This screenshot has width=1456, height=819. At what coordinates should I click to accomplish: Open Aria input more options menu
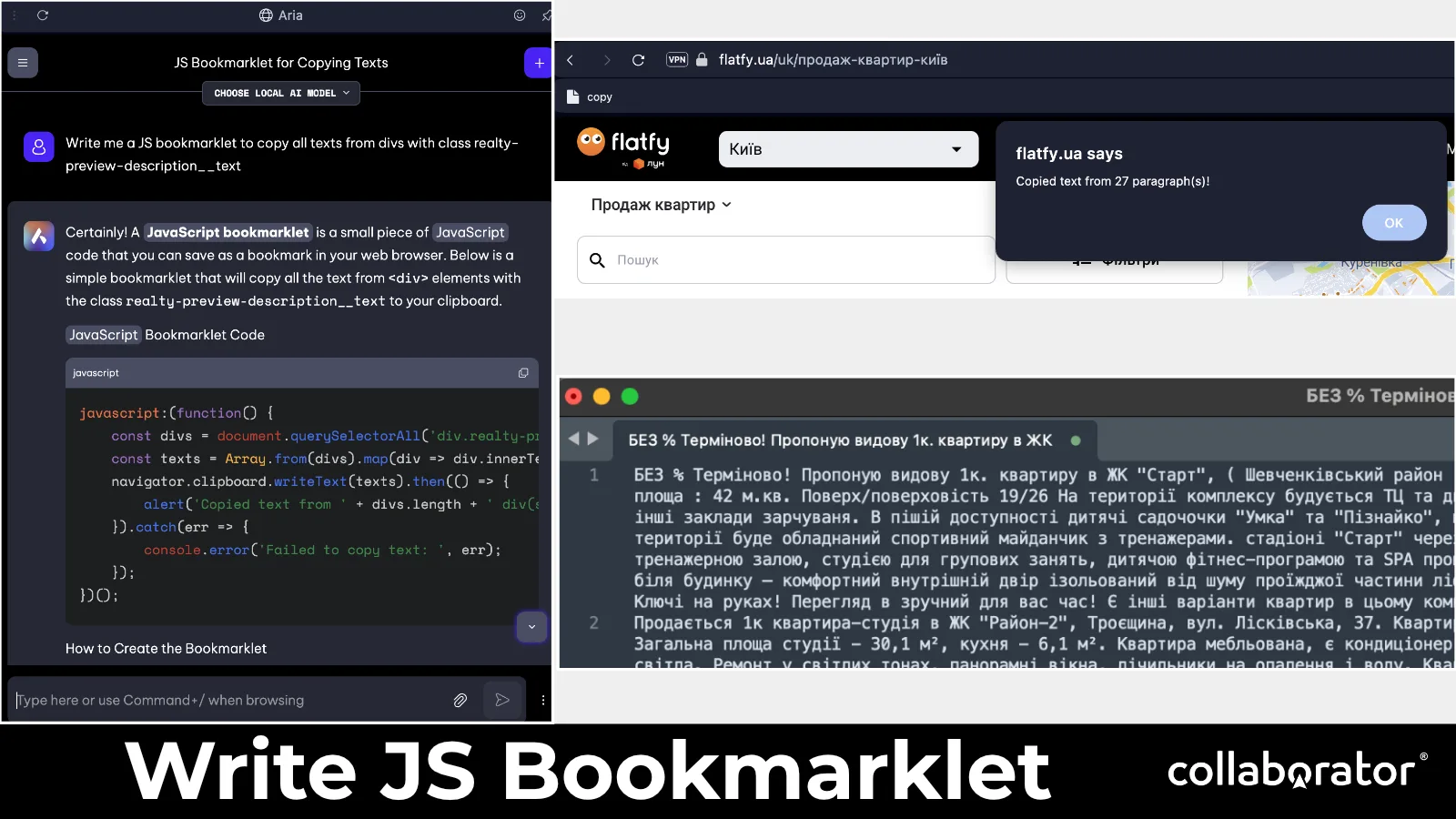(543, 700)
